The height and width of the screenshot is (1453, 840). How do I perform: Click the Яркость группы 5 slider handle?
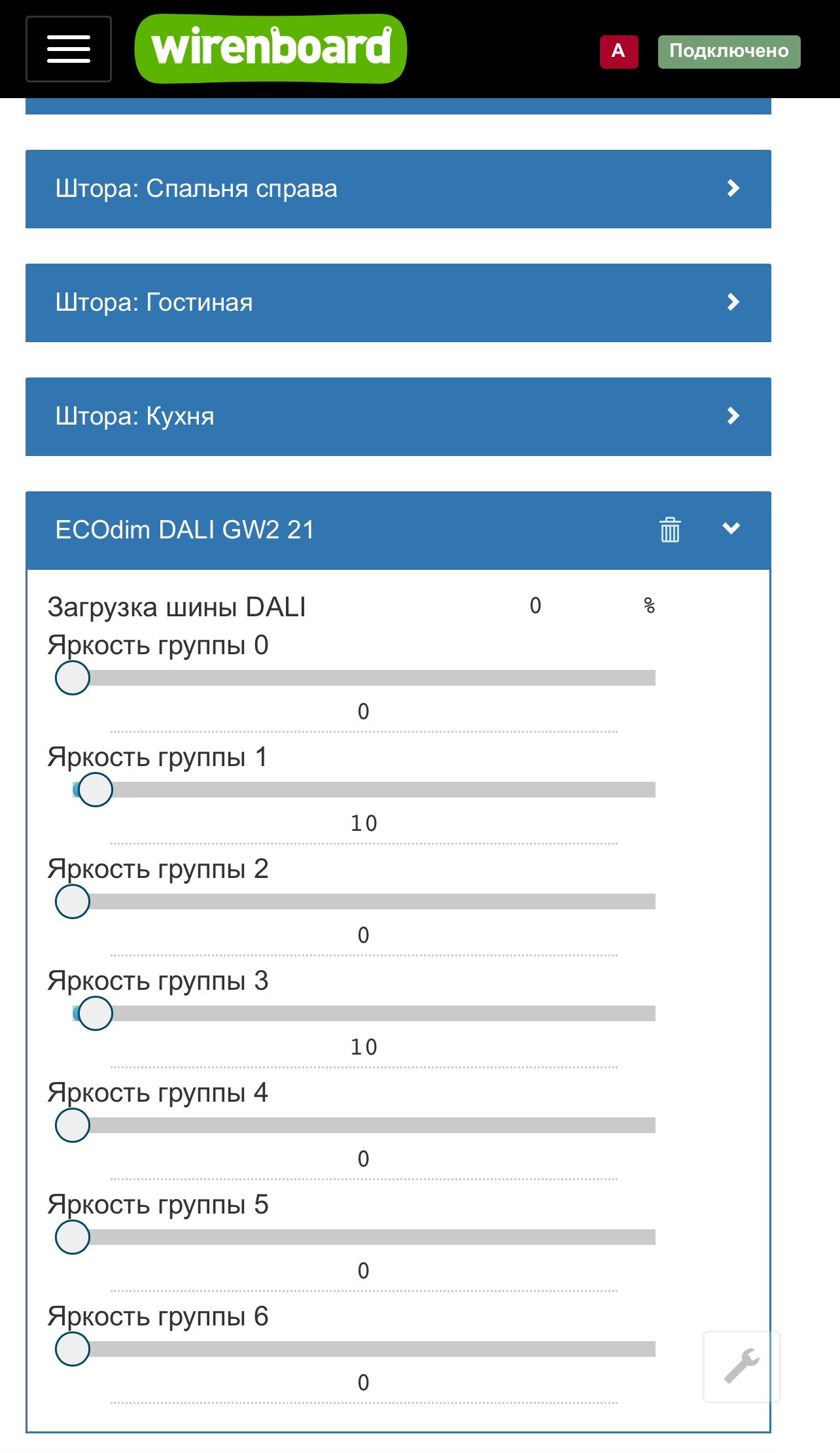click(x=73, y=1237)
